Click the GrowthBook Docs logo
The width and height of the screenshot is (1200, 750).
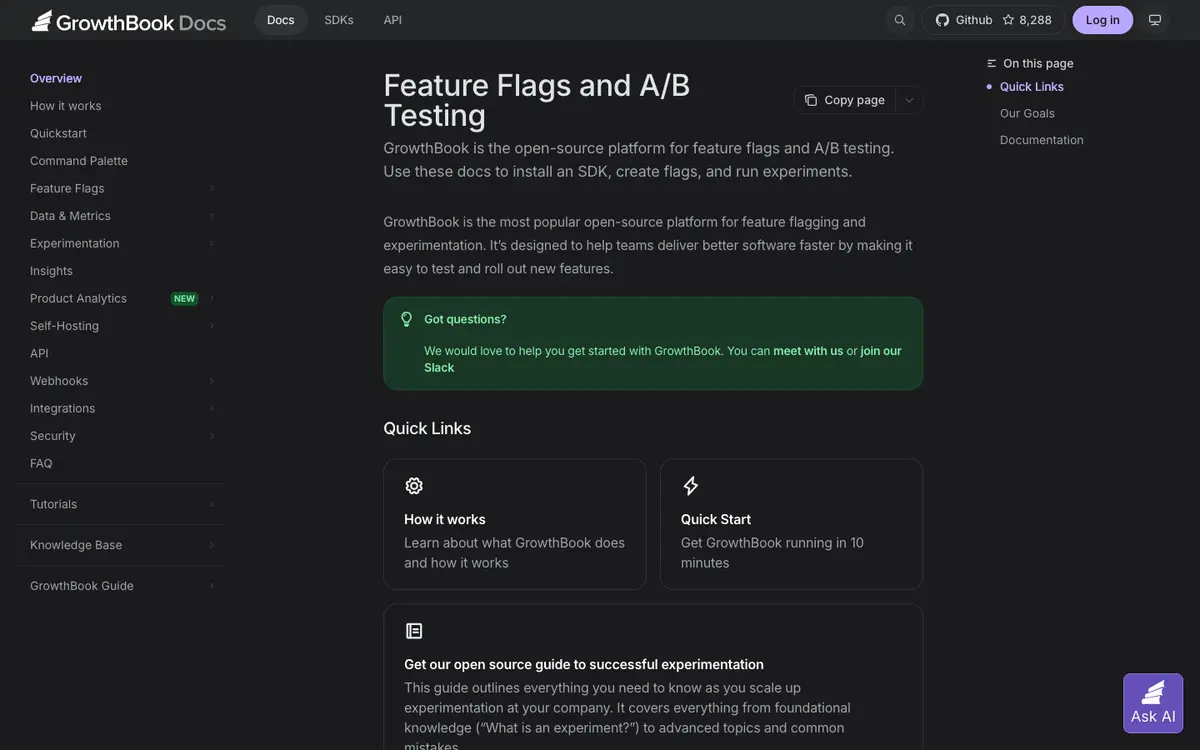pyautogui.click(x=129, y=21)
